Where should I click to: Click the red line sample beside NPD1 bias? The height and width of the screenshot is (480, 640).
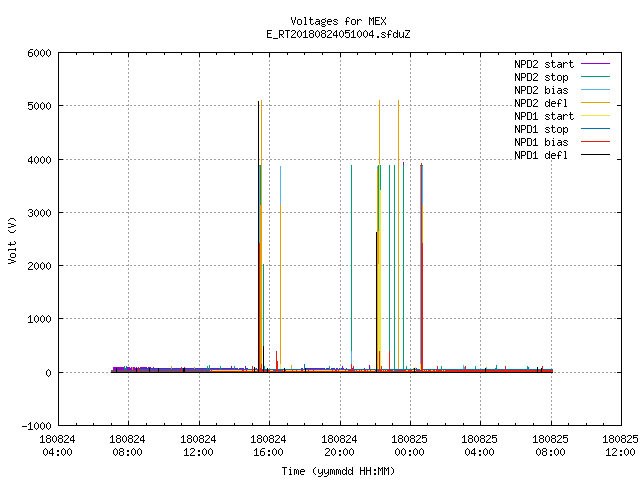[x=595, y=142]
